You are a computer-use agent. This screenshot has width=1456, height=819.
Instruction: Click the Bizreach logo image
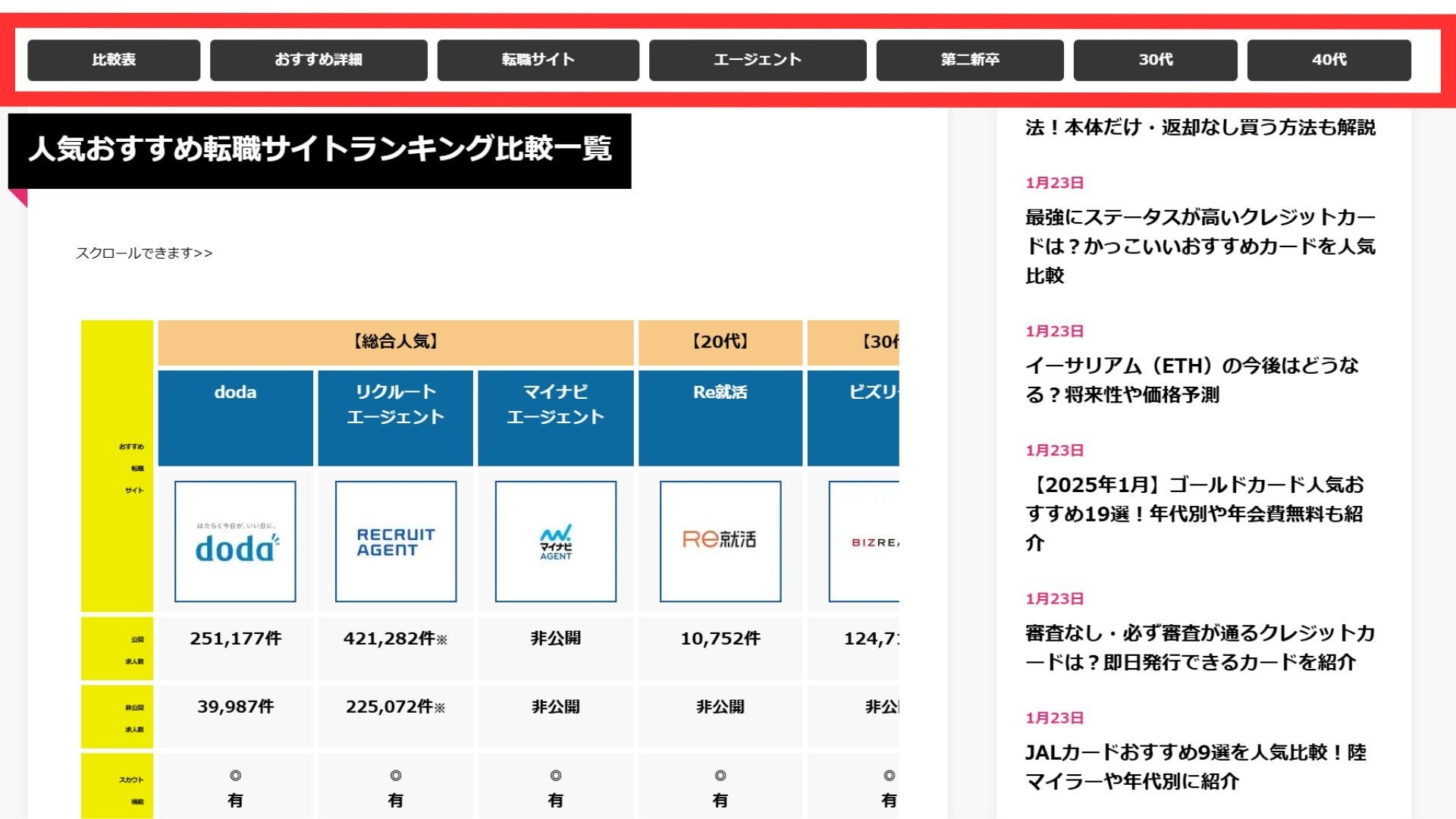[864, 541]
